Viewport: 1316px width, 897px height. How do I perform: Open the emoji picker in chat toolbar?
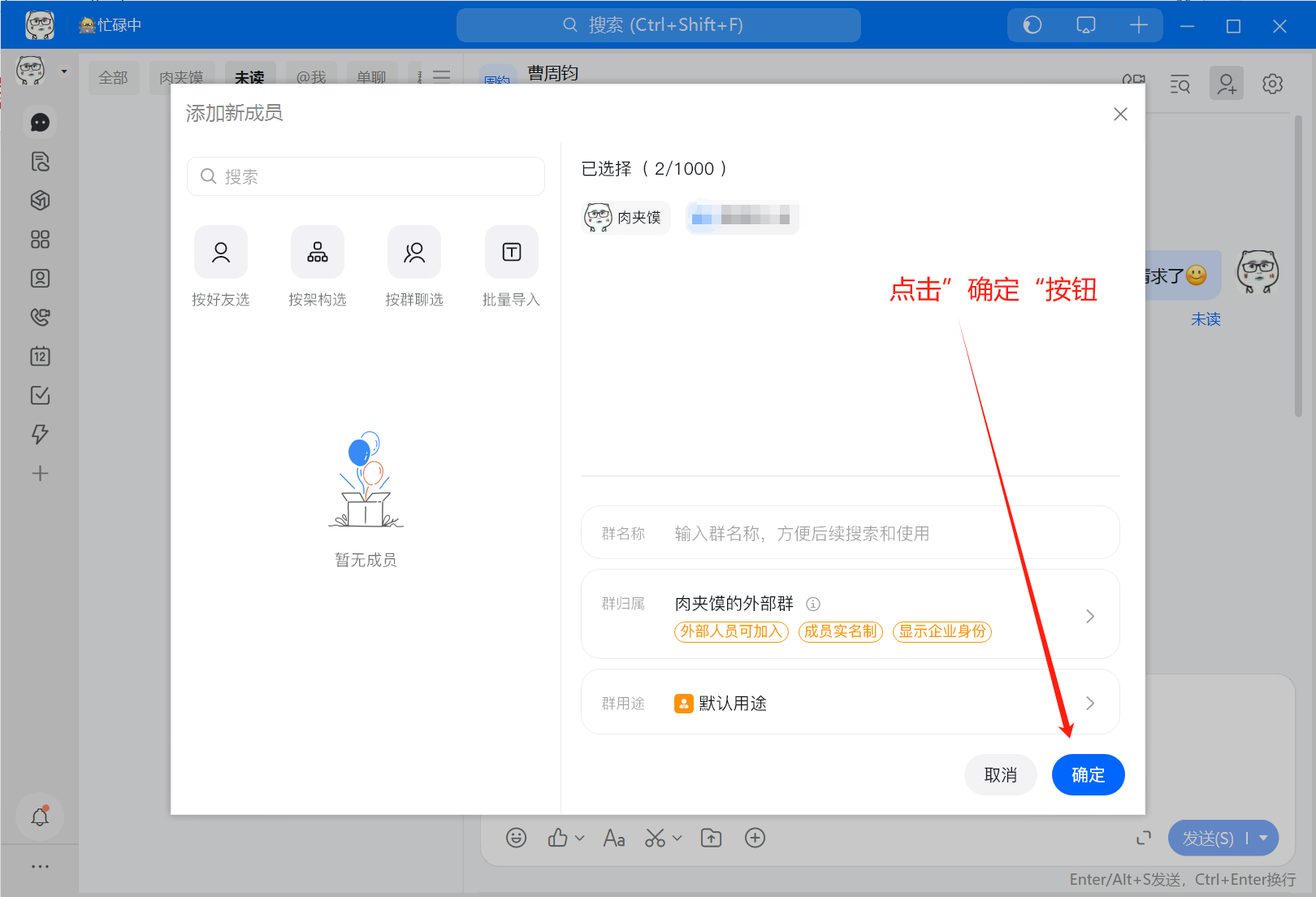click(516, 838)
